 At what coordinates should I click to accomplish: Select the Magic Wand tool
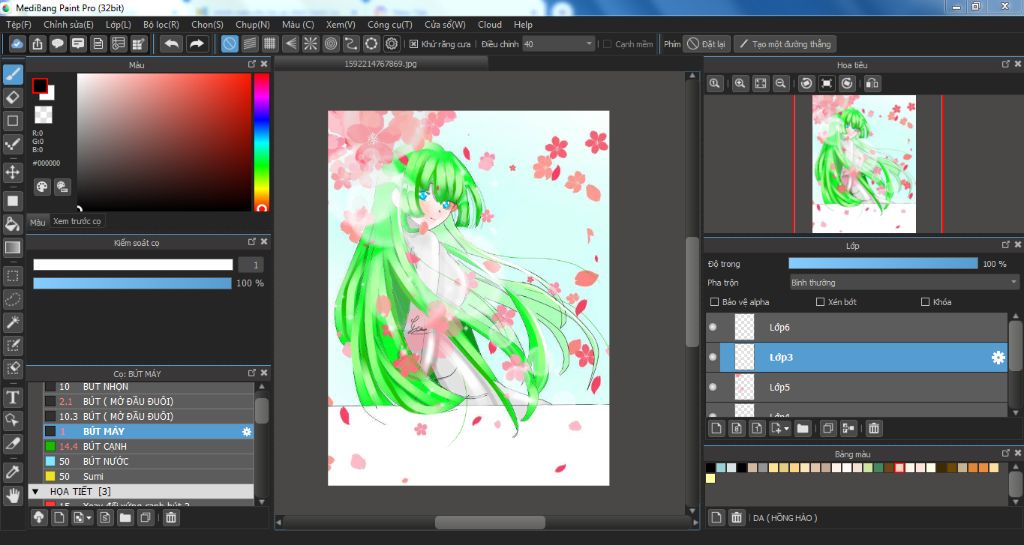12,322
